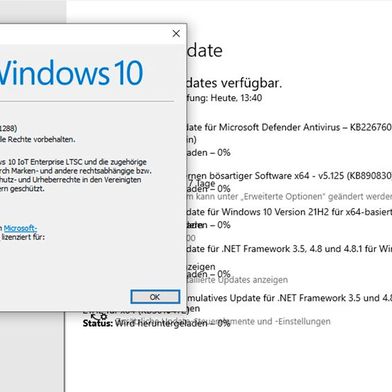The image size is (392, 392).
Task: Select the malicious software removal tool v5.125 entry
Action: [289, 175]
